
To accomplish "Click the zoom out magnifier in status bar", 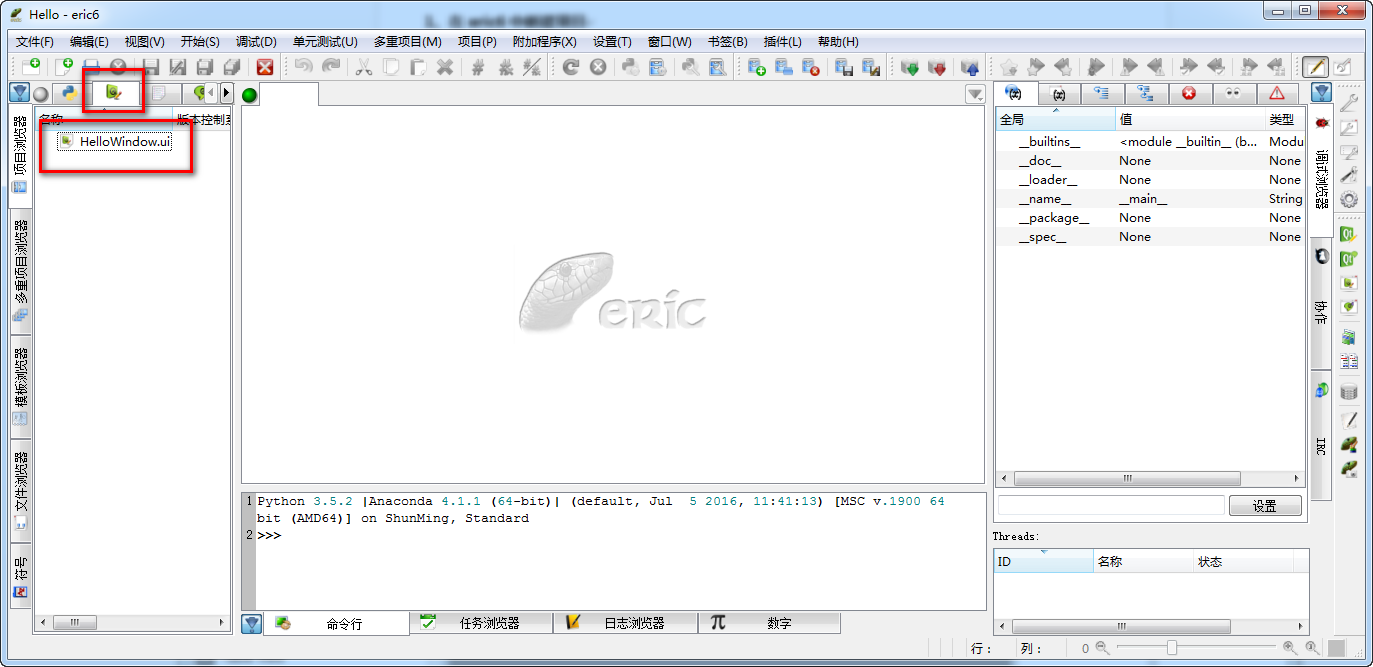I will tap(1102, 648).
